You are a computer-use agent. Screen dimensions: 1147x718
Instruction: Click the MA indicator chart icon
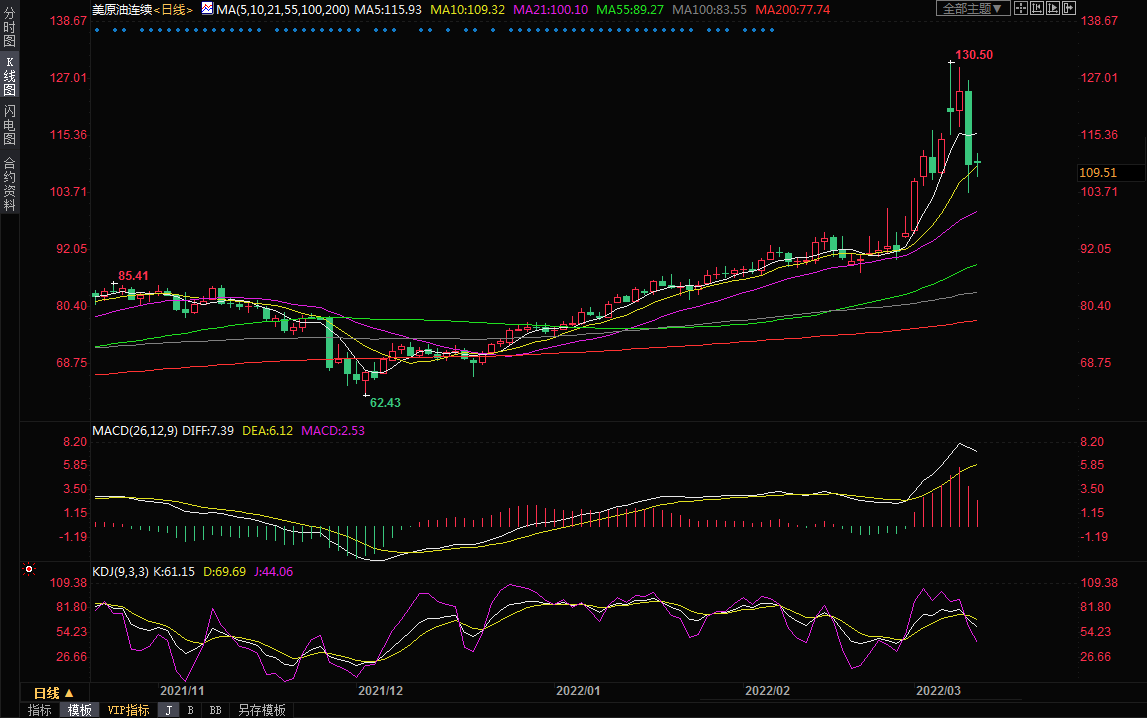point(207,8)
